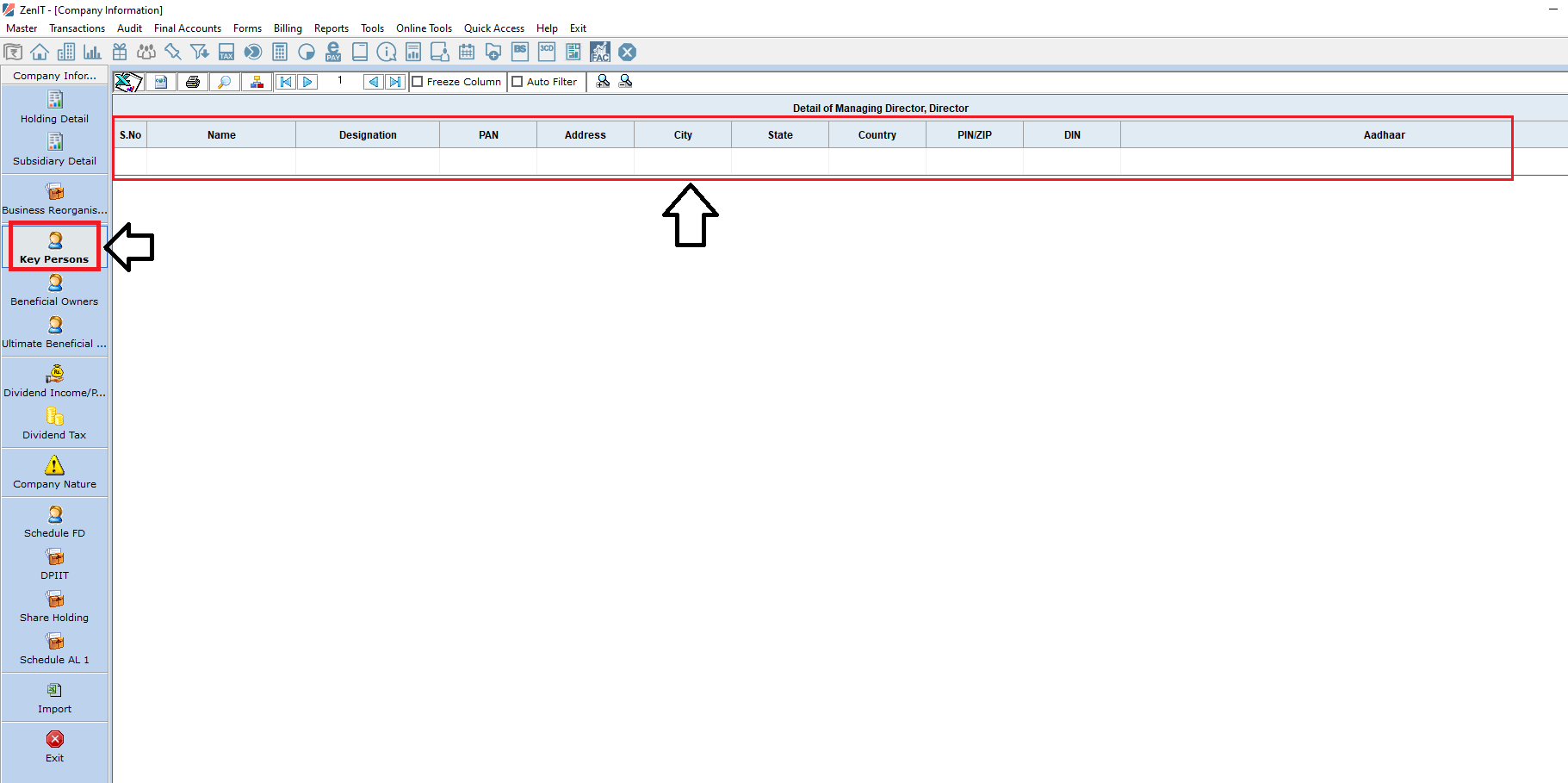Image resolution: width=1568 pixels, height=783 pixels.
Task: Click the bar chart icon in the toolbar
Action: point(93,53)
